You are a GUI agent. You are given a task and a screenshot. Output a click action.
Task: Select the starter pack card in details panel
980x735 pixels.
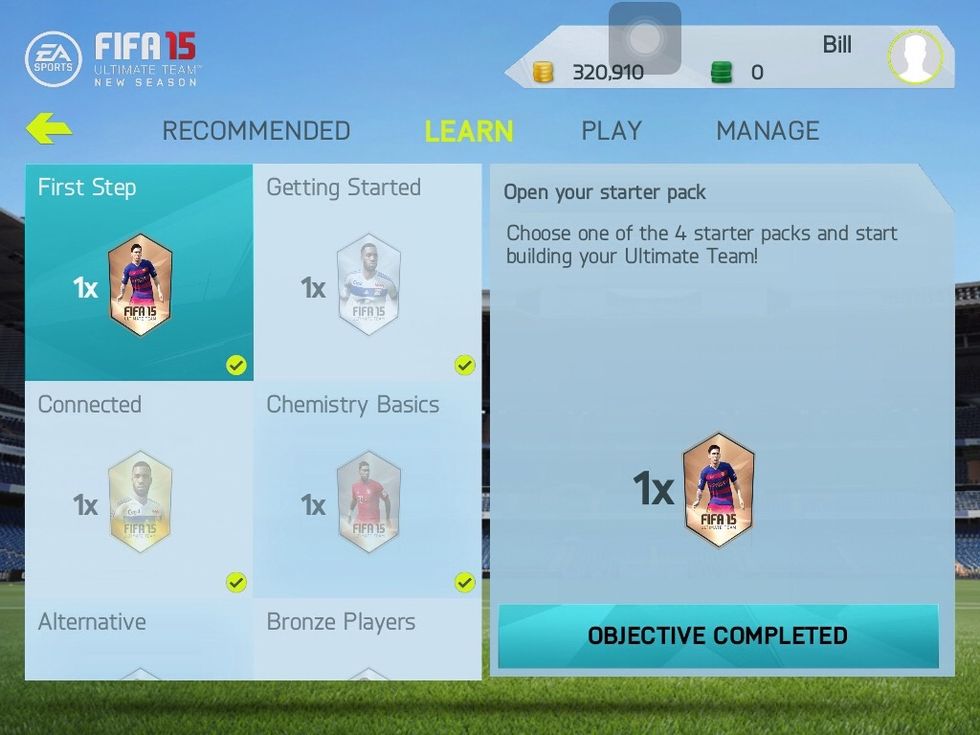[719, 489]
